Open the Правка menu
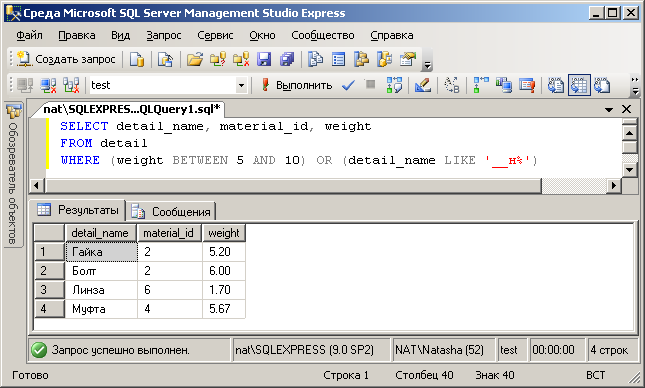This screenshot has width=645, height=388. 77,35
